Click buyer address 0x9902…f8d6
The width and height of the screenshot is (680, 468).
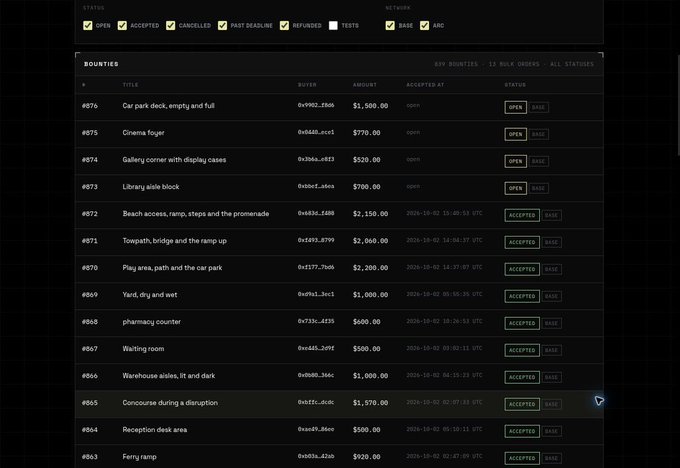316,105
